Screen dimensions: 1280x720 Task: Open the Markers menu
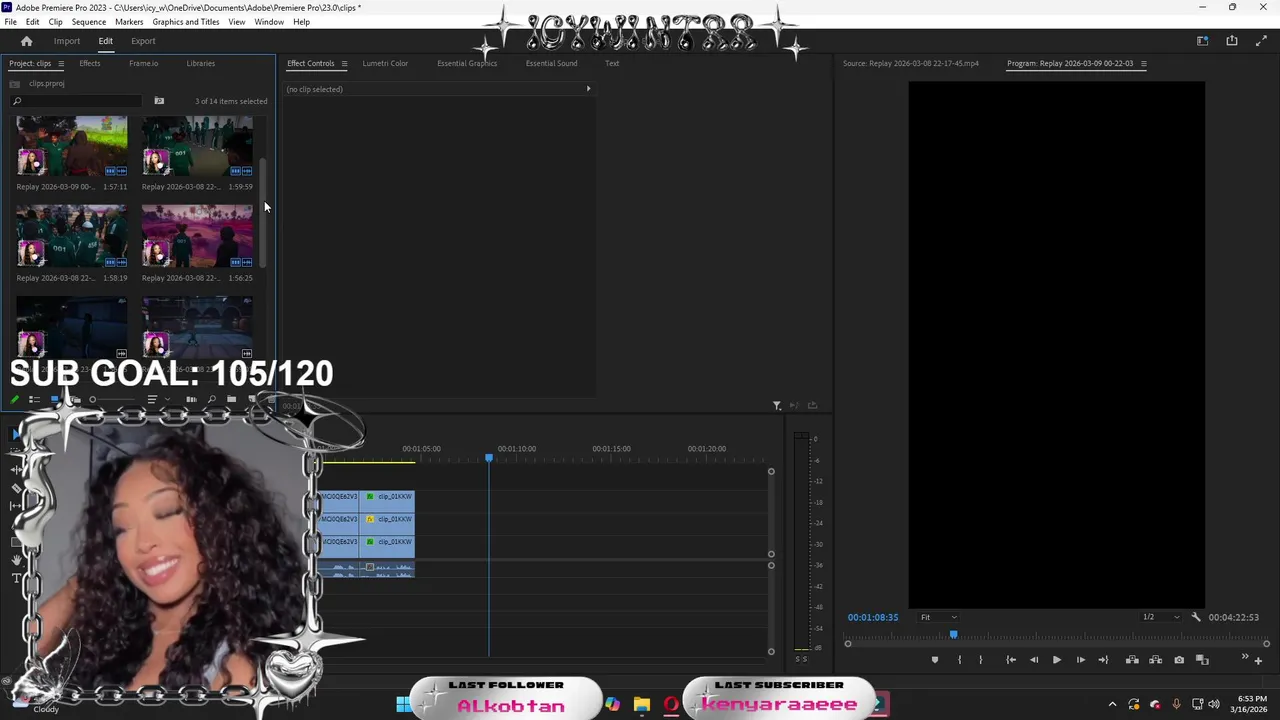pyautogui.click(x=129, y=21)
